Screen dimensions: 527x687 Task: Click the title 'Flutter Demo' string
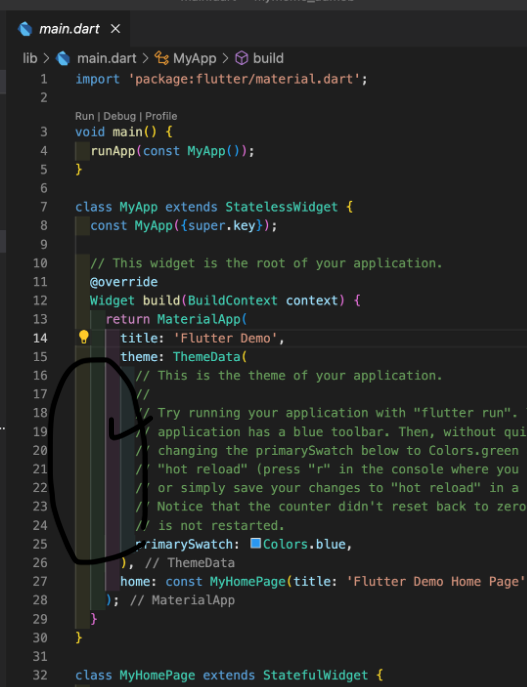click(225, 338)
